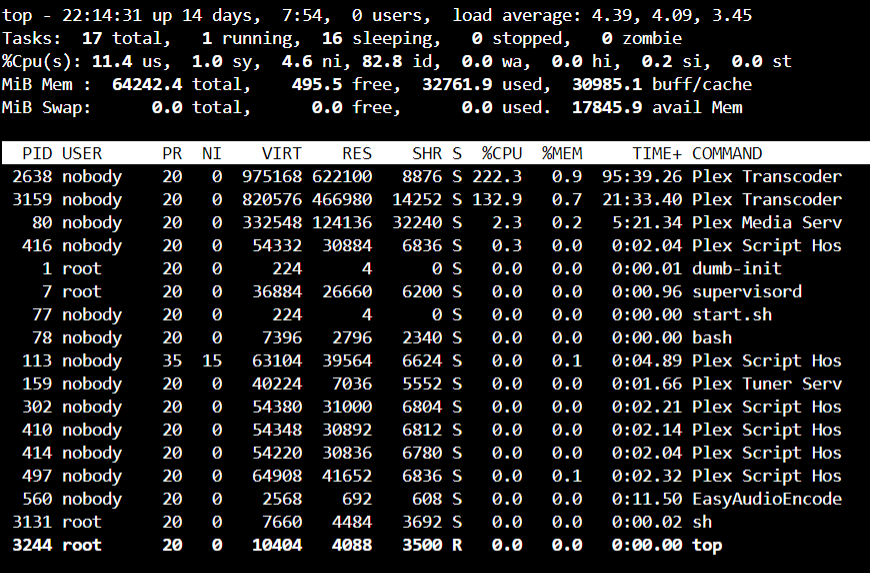
Task: Click the 17 total tasks count
Action: [x=92, y=38]
